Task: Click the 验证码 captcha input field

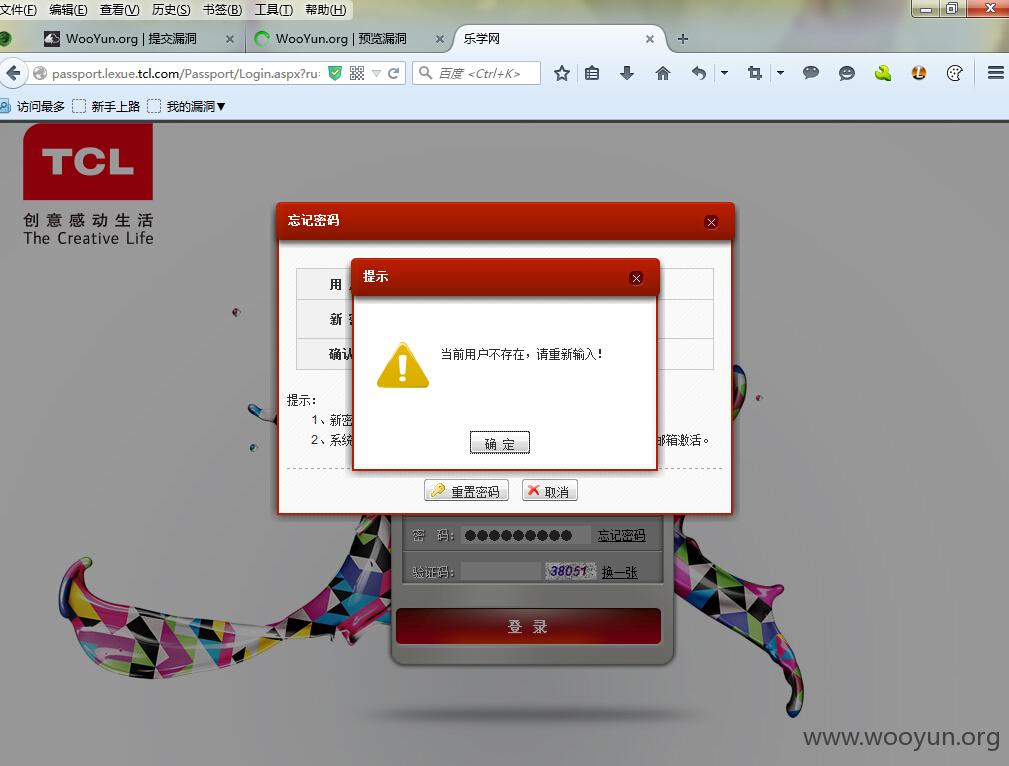Action: coord(502,572)
